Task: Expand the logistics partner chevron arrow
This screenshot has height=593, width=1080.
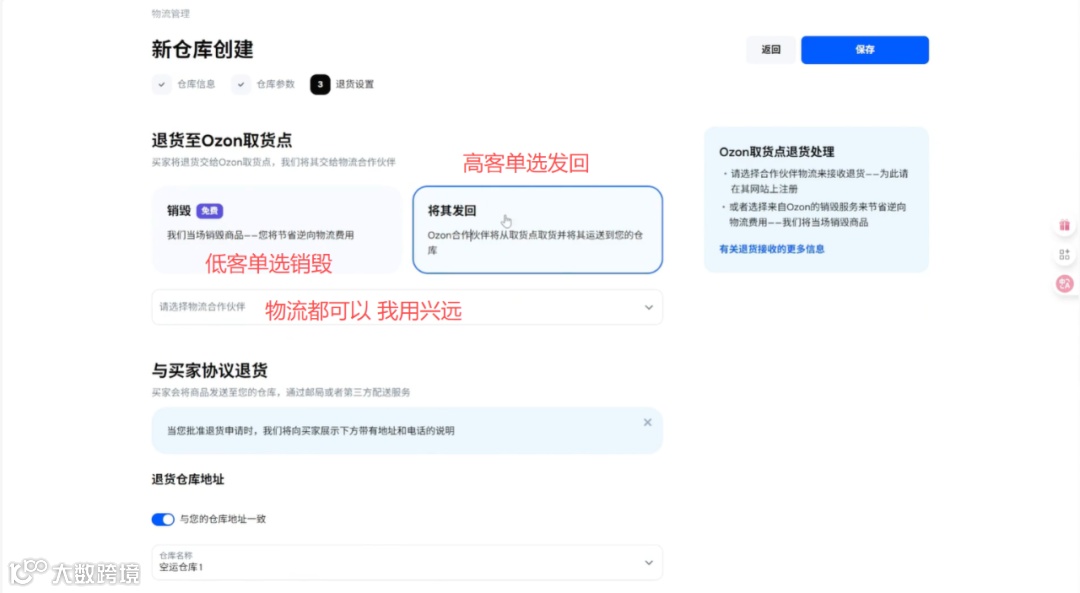Action: [648, 307]
